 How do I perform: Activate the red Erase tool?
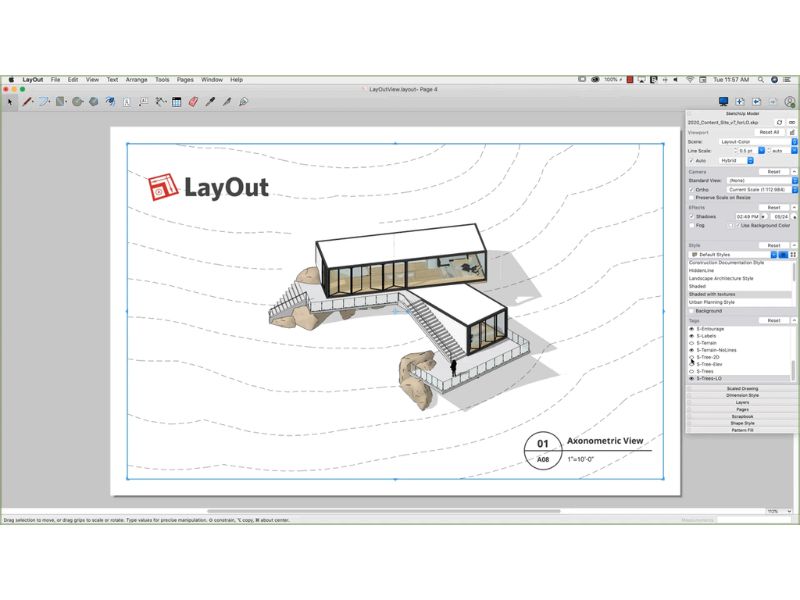[193, 101]
